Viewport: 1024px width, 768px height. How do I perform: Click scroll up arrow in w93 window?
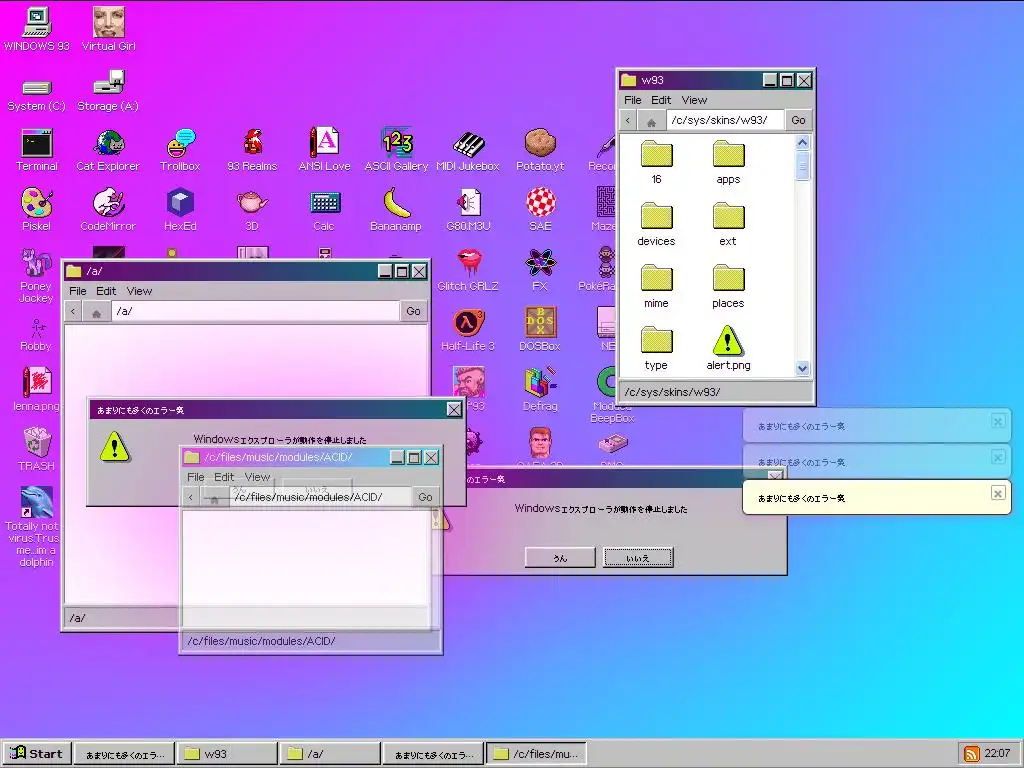coord(803,142)
